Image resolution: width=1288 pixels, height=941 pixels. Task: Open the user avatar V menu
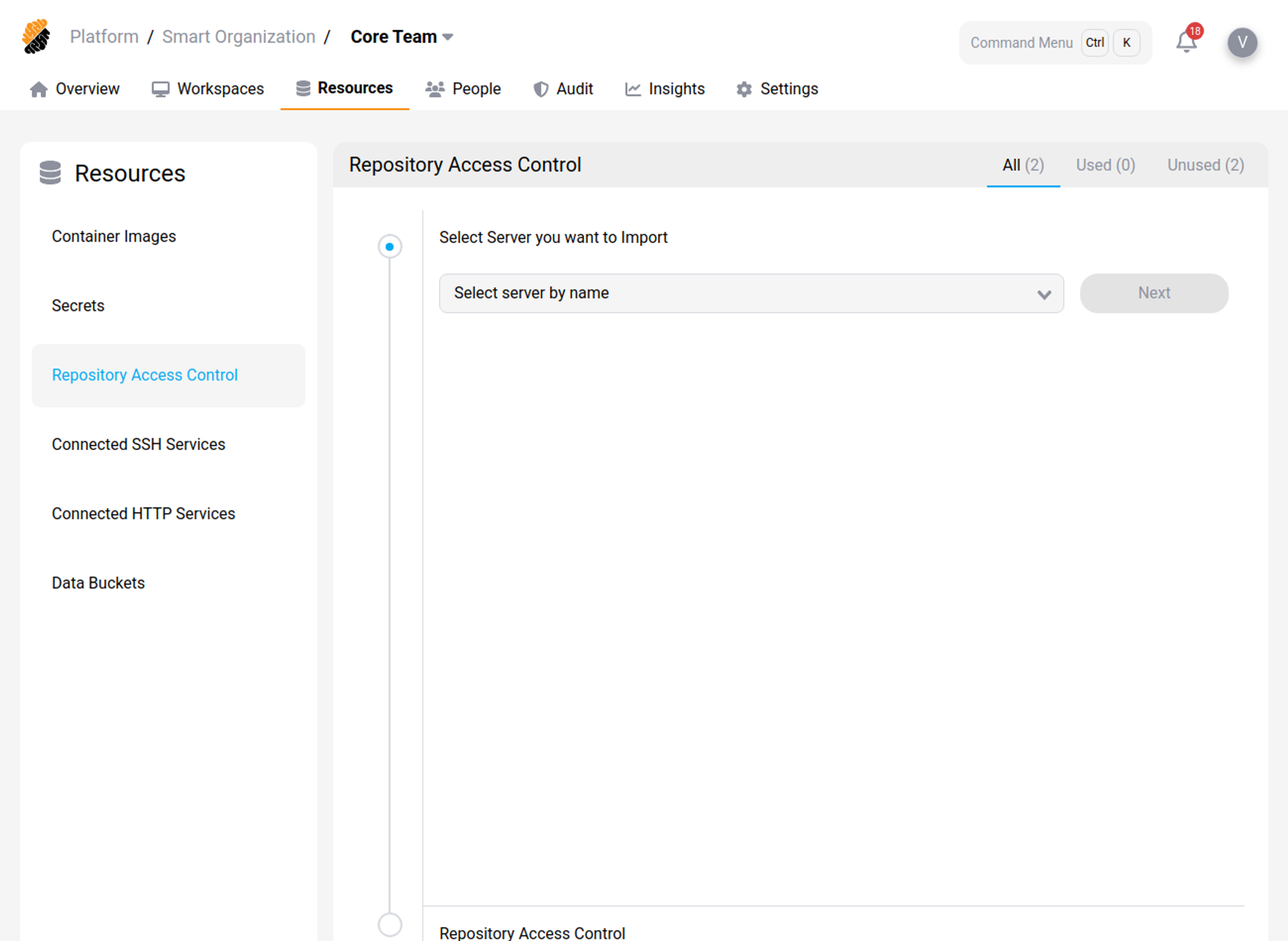click(x=1242, y=43)
